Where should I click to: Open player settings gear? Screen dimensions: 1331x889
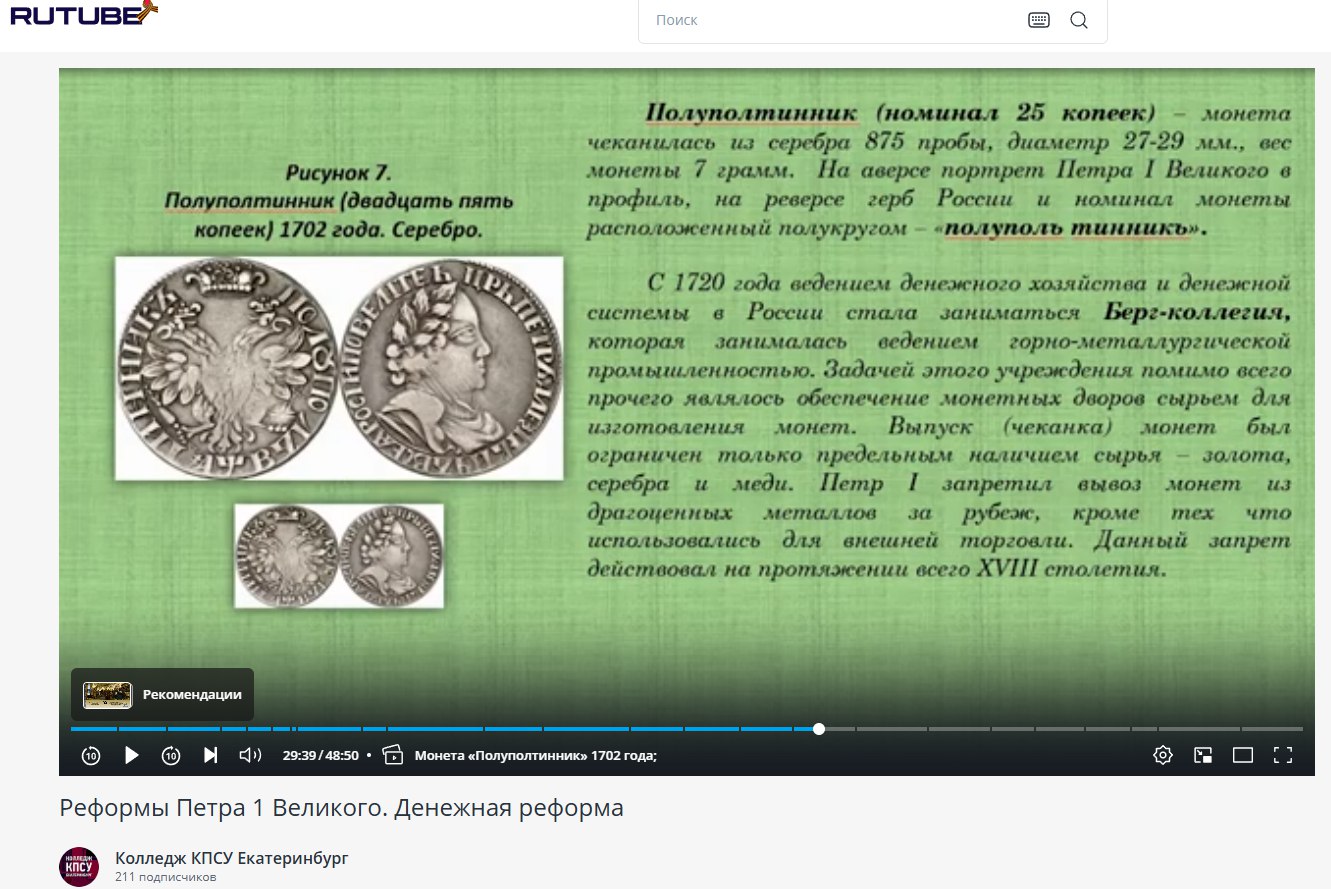(x=1163, y=755)
